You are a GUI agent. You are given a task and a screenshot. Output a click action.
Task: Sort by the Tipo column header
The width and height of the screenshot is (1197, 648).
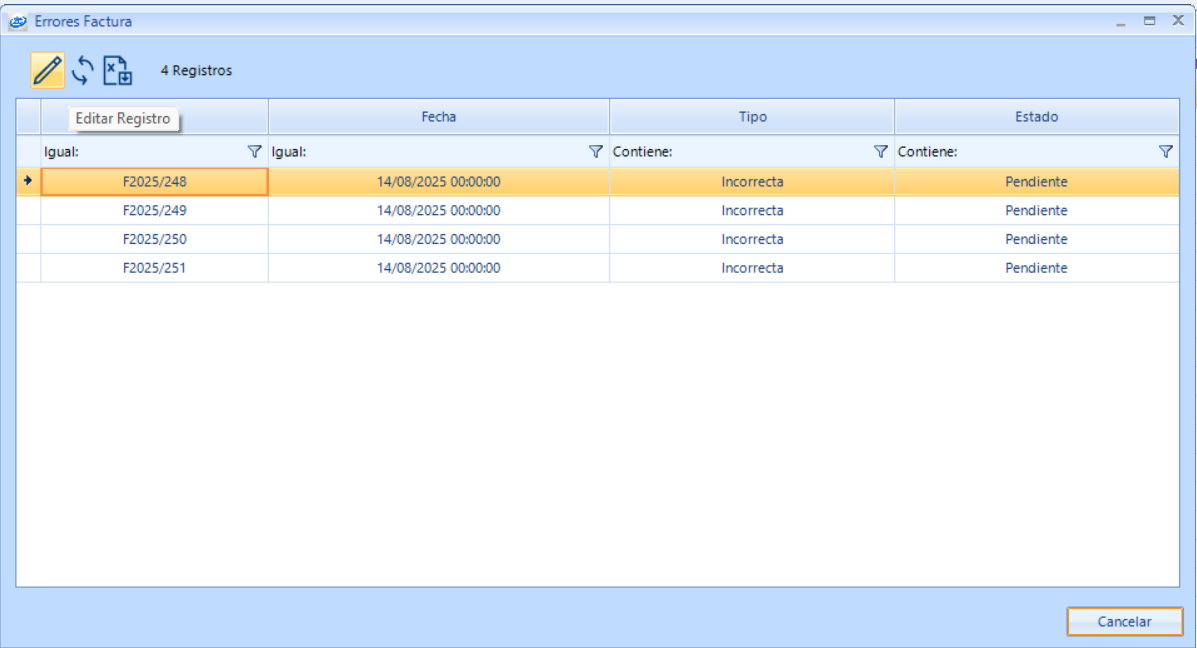click(x=752, y=117)
